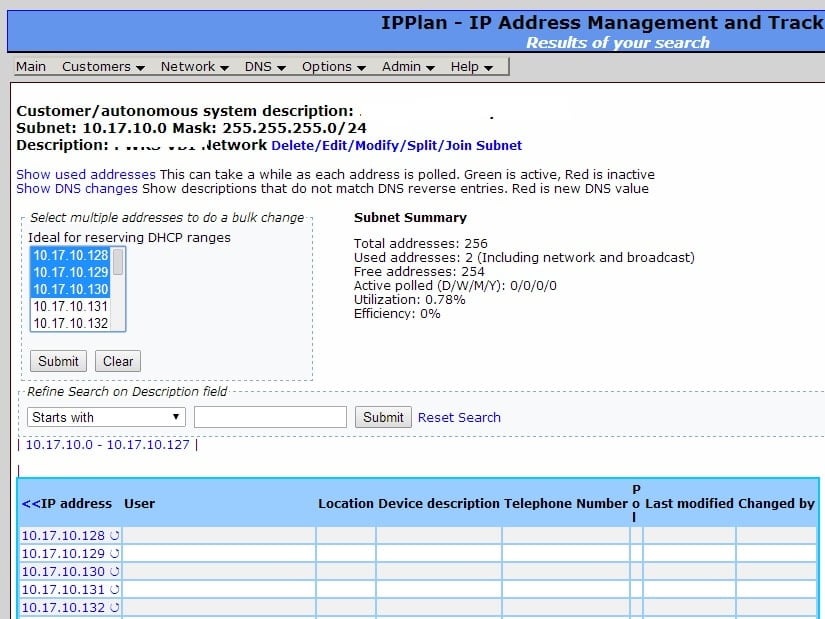Open IP address 10.17.10.130 entry
The height and width of the screenshot is (619, 825).
click(63, 572)
